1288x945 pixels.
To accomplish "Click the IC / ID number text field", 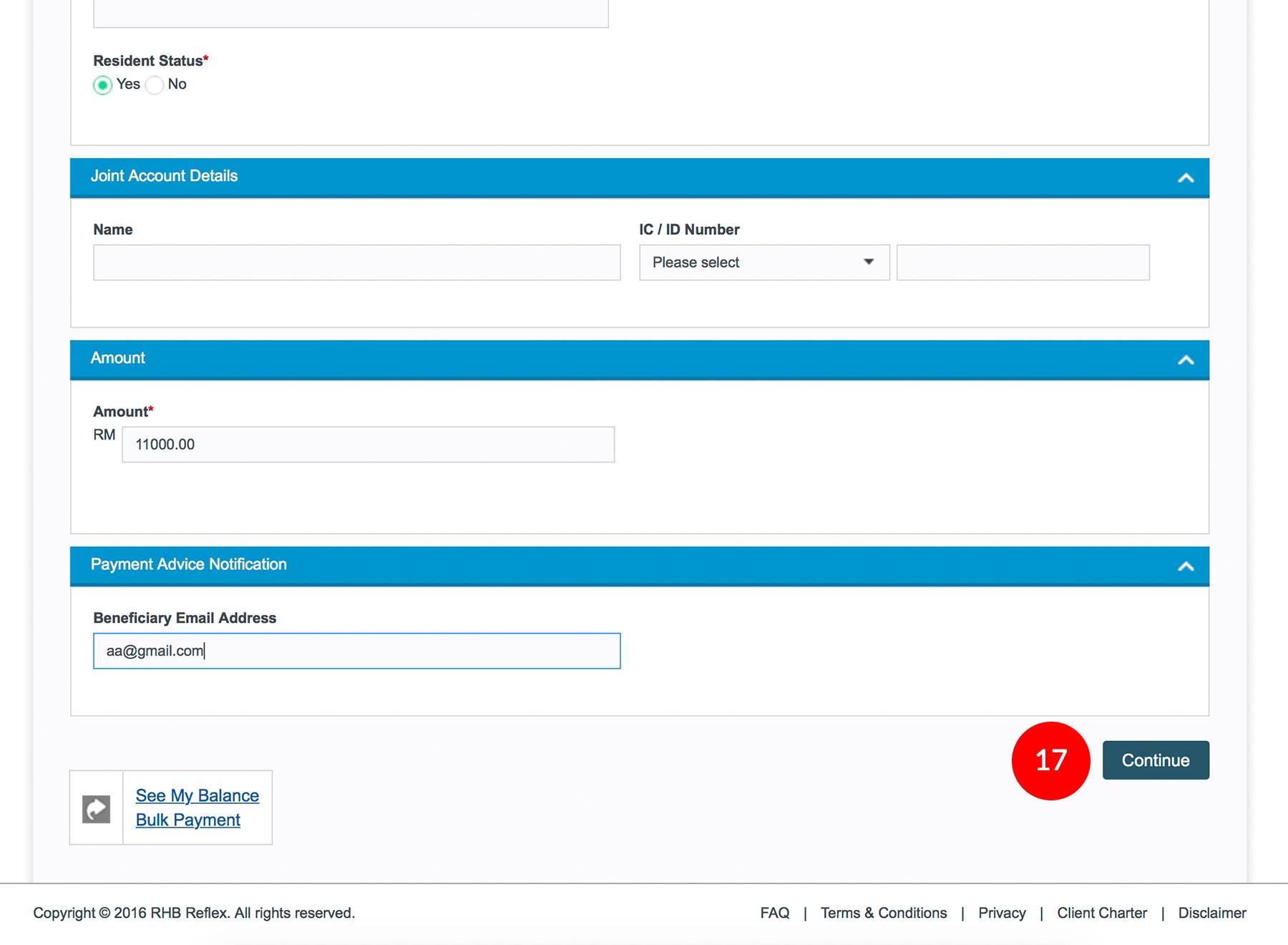I will click(1023, 263).
